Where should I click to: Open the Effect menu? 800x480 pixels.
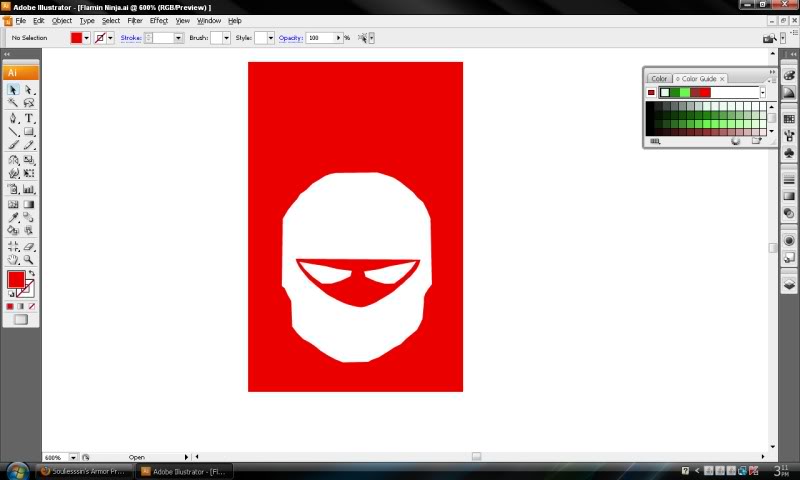[x=159, y=21]
